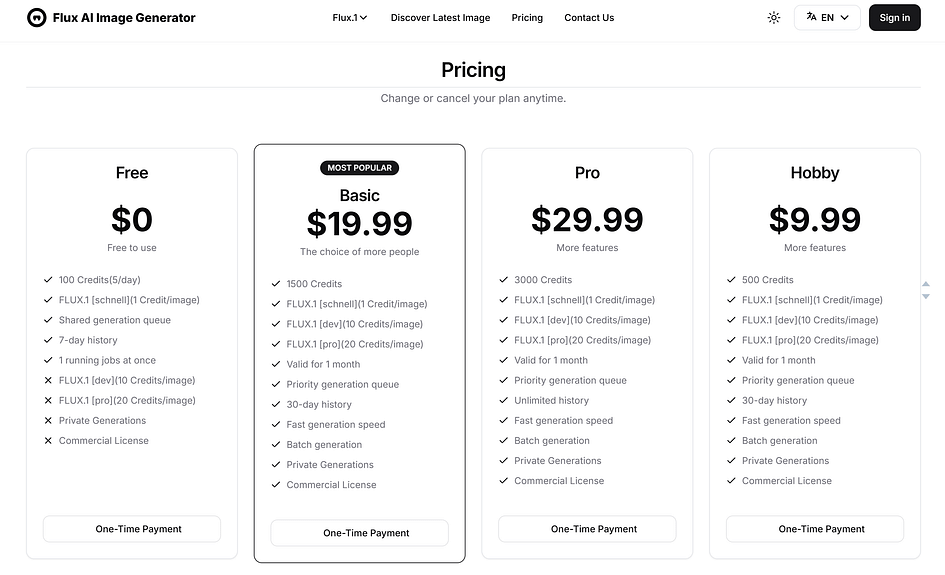Click the X icon beside Commercial License in Free plan

click(x=48, y=441)
